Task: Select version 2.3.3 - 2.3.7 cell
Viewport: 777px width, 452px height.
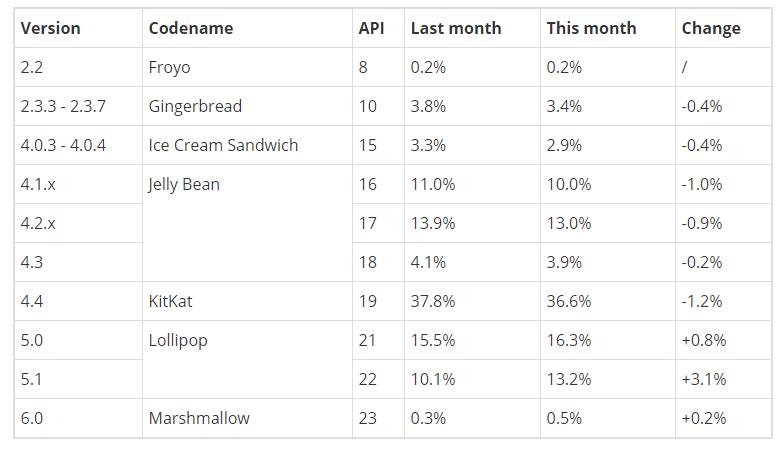Action: (61, 106)
